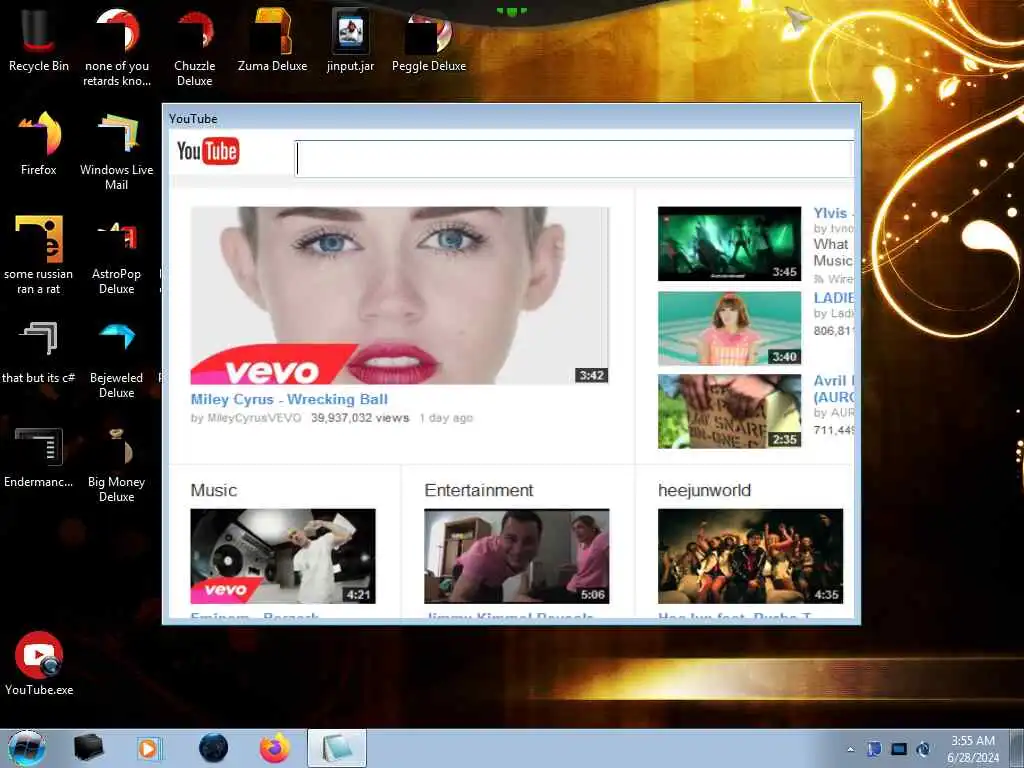Select the Windows Live Mail desktop icon
1024x768 pixels.
coord(117,151)
